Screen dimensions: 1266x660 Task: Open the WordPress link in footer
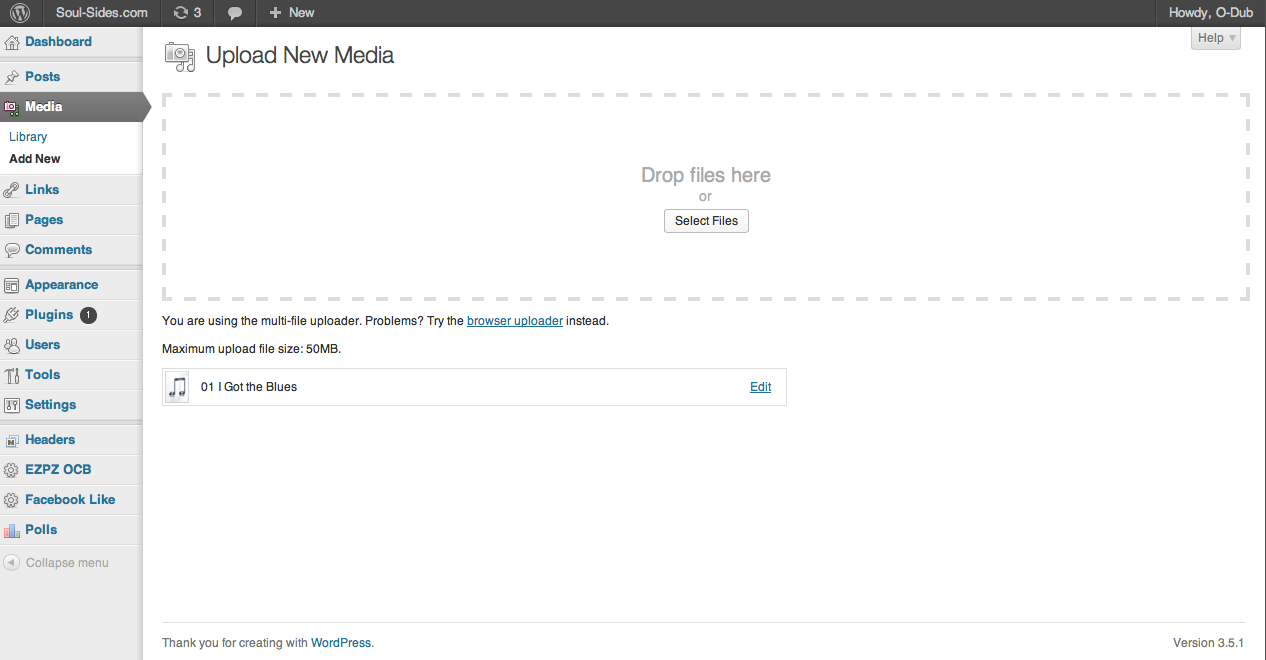340,643
